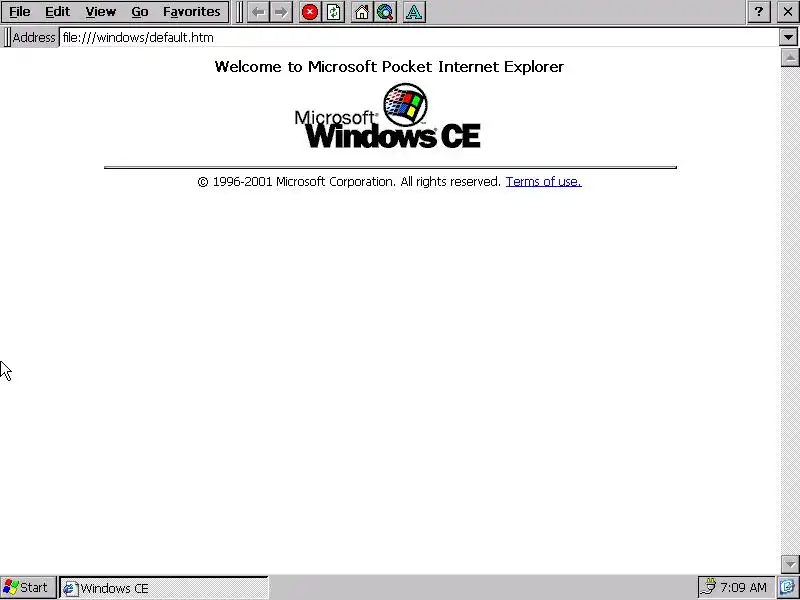
Task: Click the welcome heading text
Action: [389, 67]
